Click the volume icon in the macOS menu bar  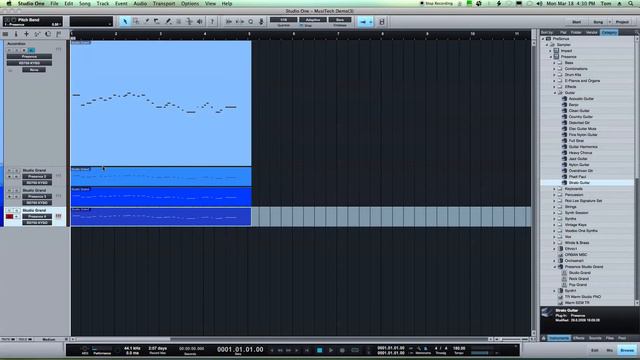pos(539,4)
